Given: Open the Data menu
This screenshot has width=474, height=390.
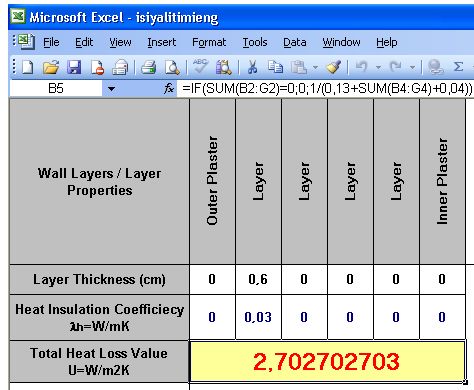Looking at the screenshot, I should click(295, 42).
